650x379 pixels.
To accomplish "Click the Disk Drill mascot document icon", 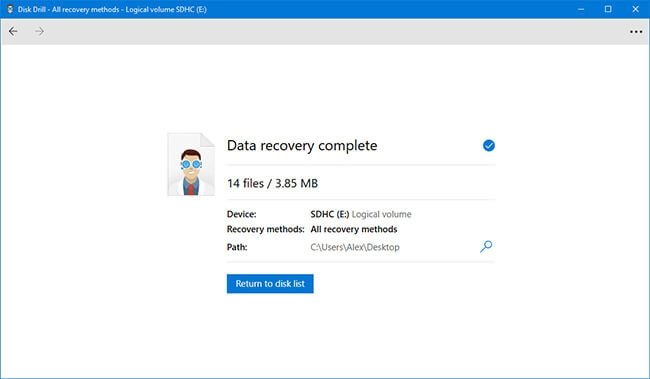I will pos(191,164).
